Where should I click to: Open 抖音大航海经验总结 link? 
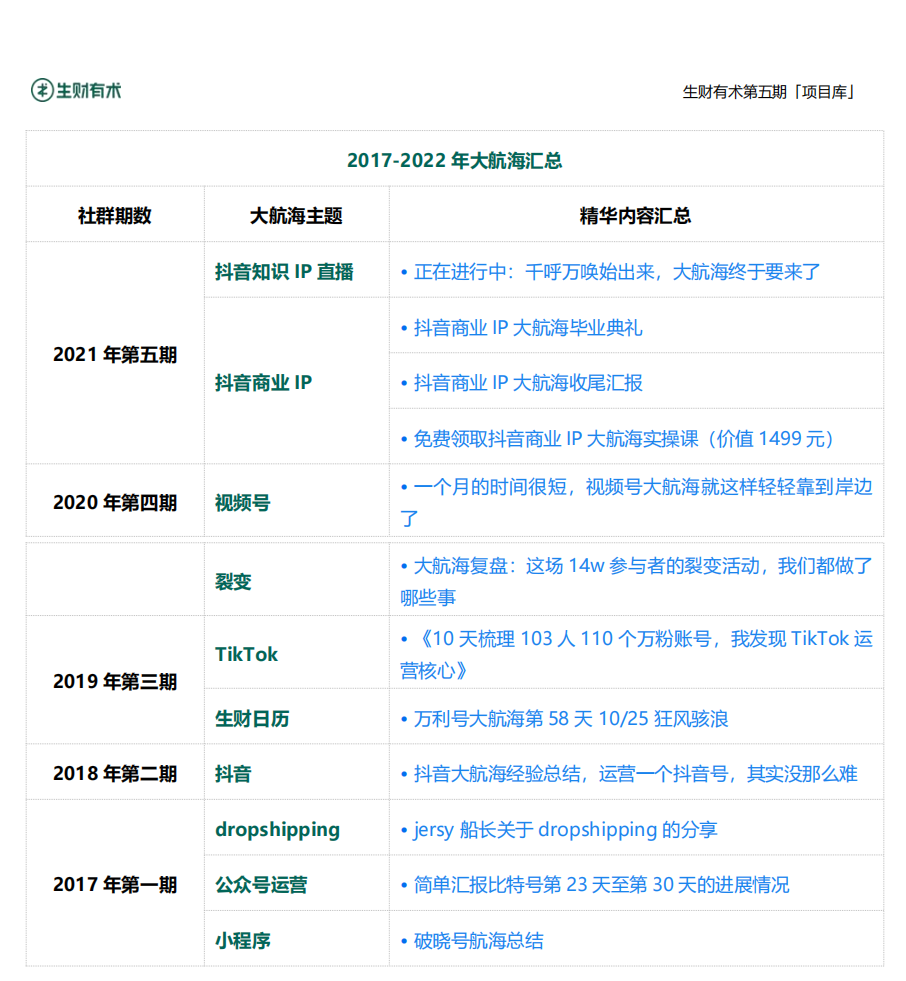[629, 774]
